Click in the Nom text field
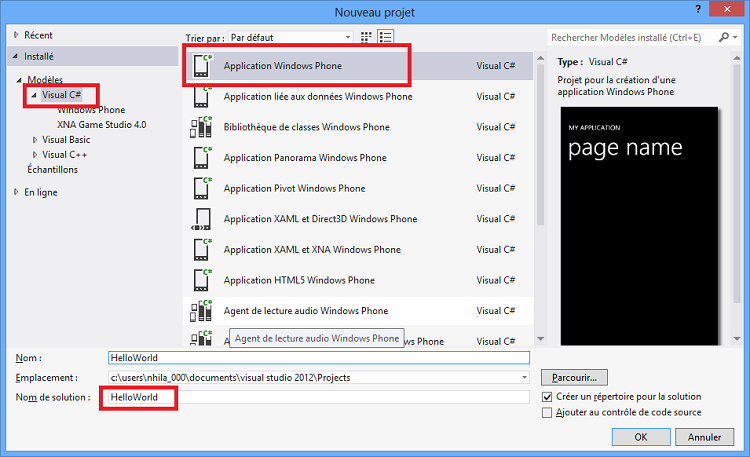The height and width of the screenshot is (457, 750). point(319,357)
